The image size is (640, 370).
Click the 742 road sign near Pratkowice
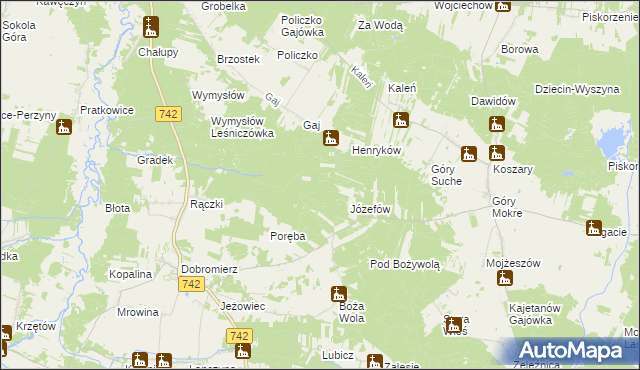click(169, 114)
